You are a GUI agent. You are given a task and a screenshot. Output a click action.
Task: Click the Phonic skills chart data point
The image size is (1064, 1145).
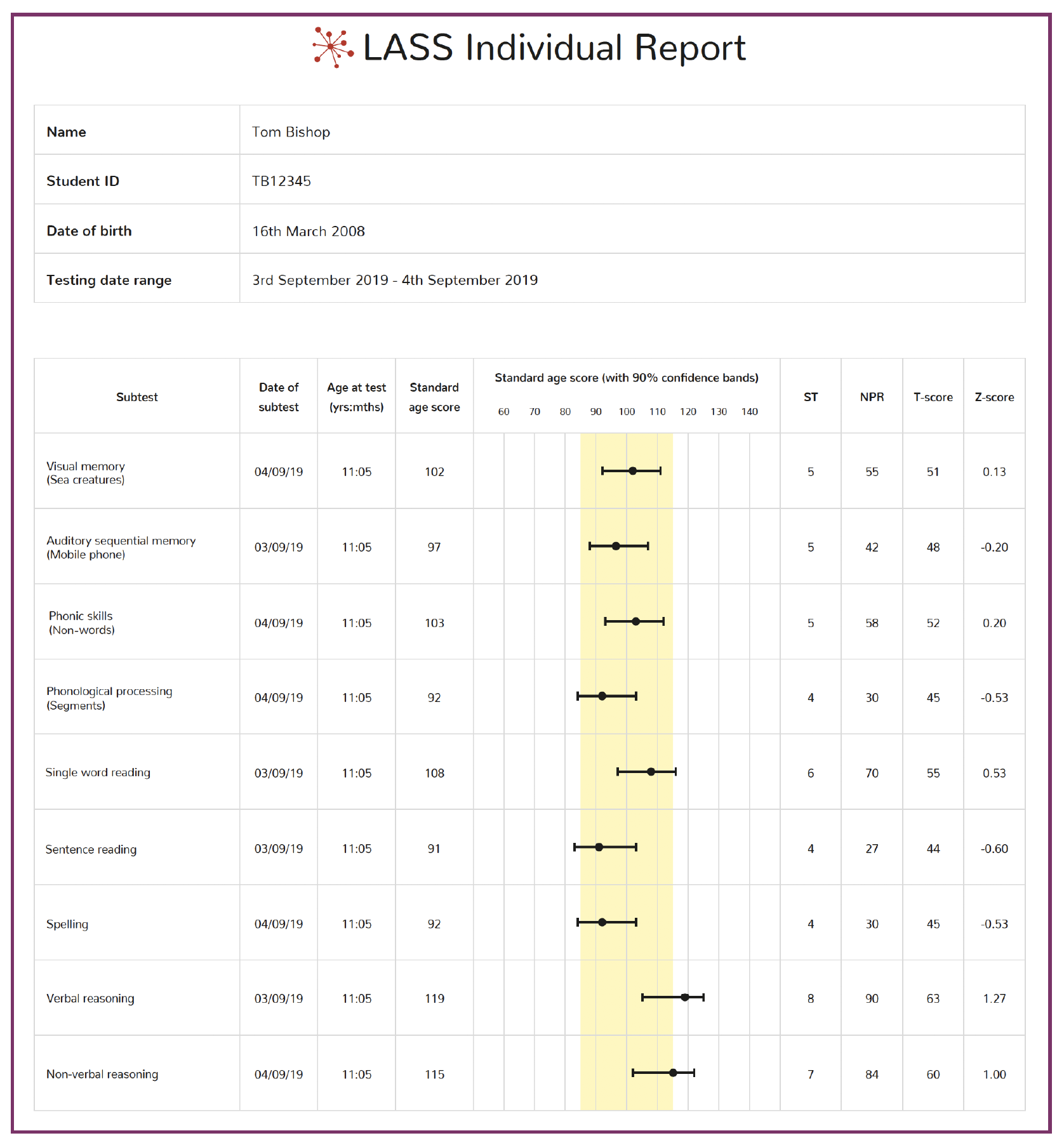click(x=635, y=621)
